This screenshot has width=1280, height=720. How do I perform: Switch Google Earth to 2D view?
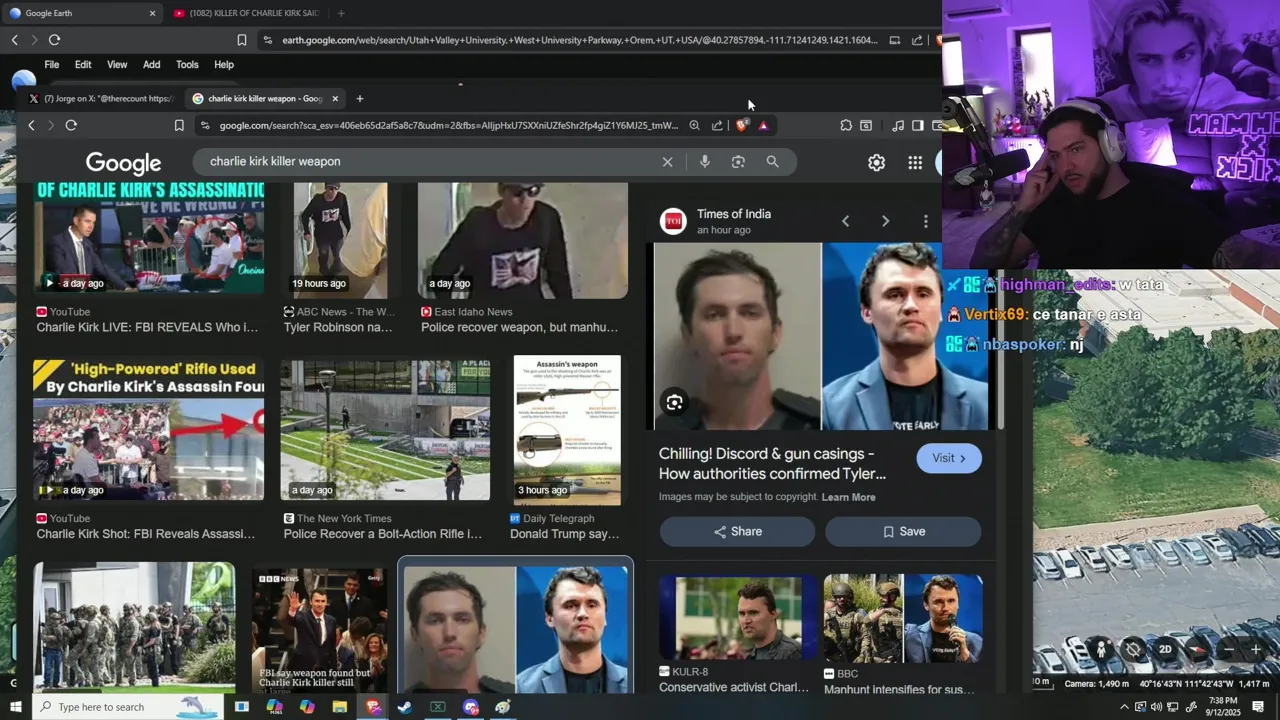click(x=1165, y=649)
